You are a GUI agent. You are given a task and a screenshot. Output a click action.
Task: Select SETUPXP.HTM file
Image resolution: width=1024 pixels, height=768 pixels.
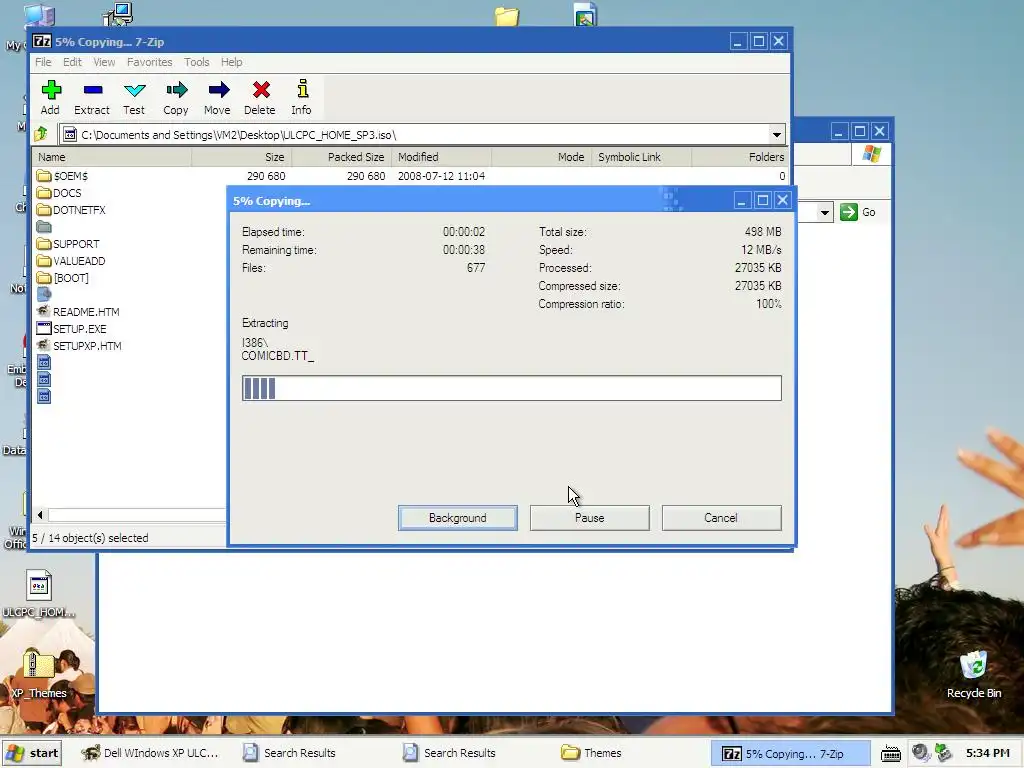pos(79,345)
